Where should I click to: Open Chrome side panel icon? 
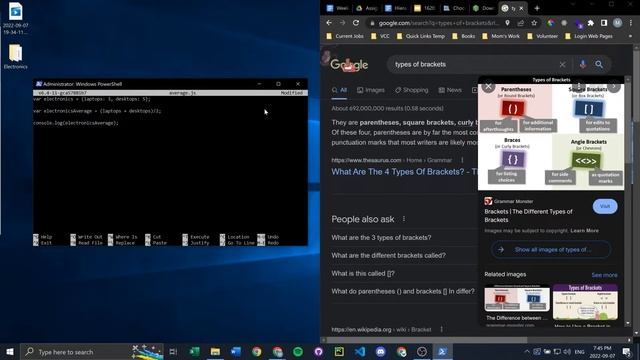[604, 23]
